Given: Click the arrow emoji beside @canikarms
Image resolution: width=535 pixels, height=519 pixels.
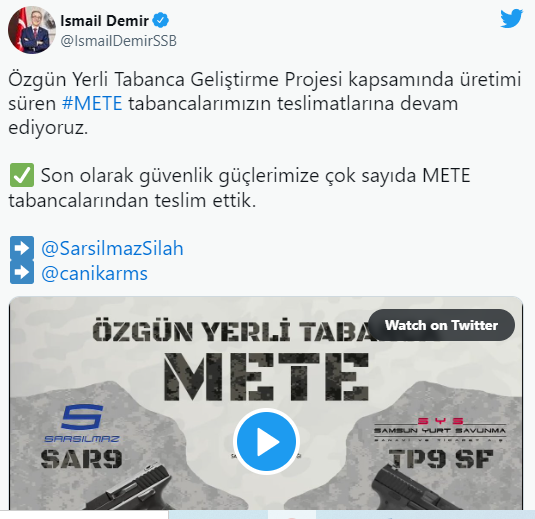Looking at the screenshot, I should tap(22, 272).
